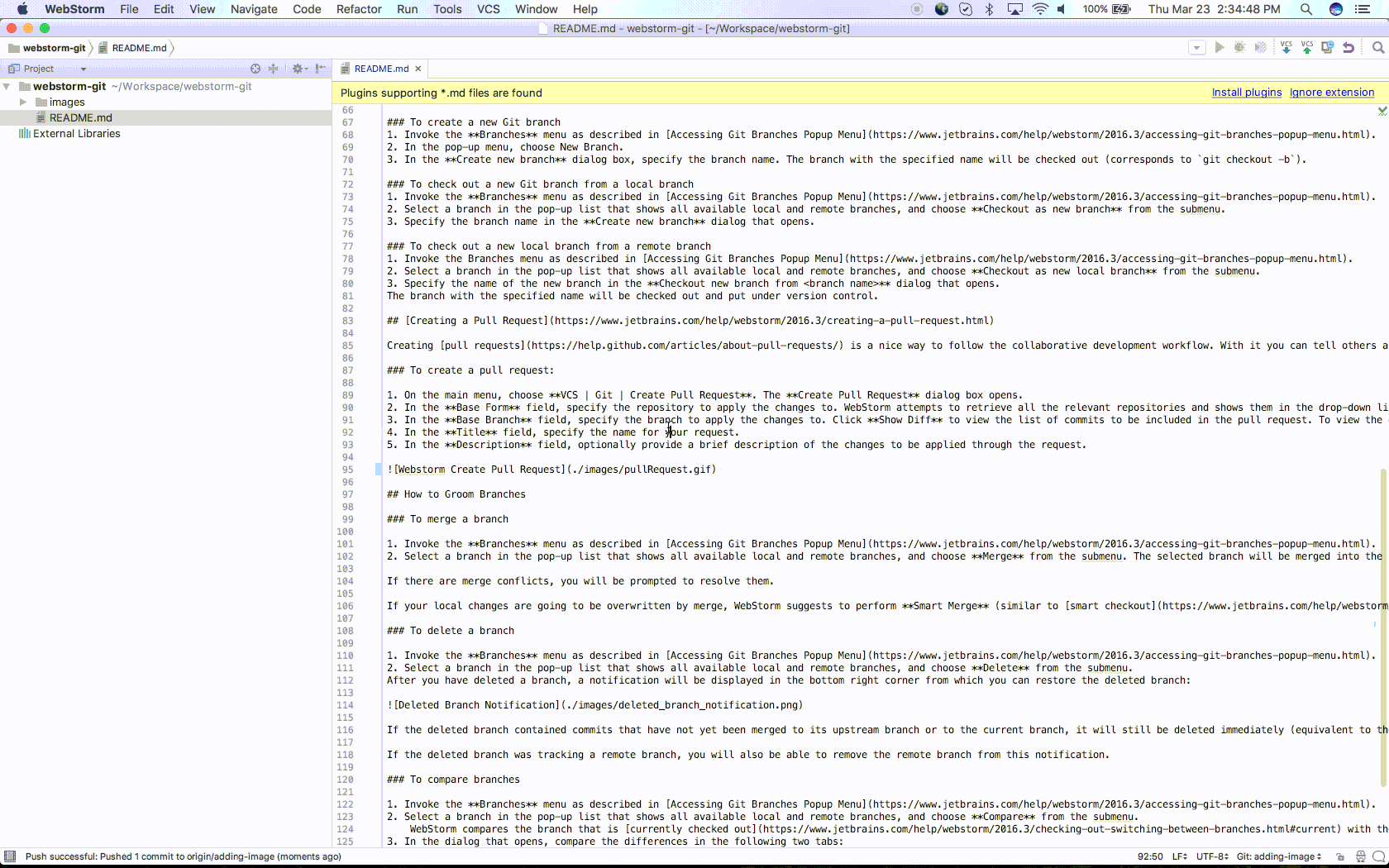Open the LF line separator selector
The image size is (1389, 868).
click(x=1179, y=856)
